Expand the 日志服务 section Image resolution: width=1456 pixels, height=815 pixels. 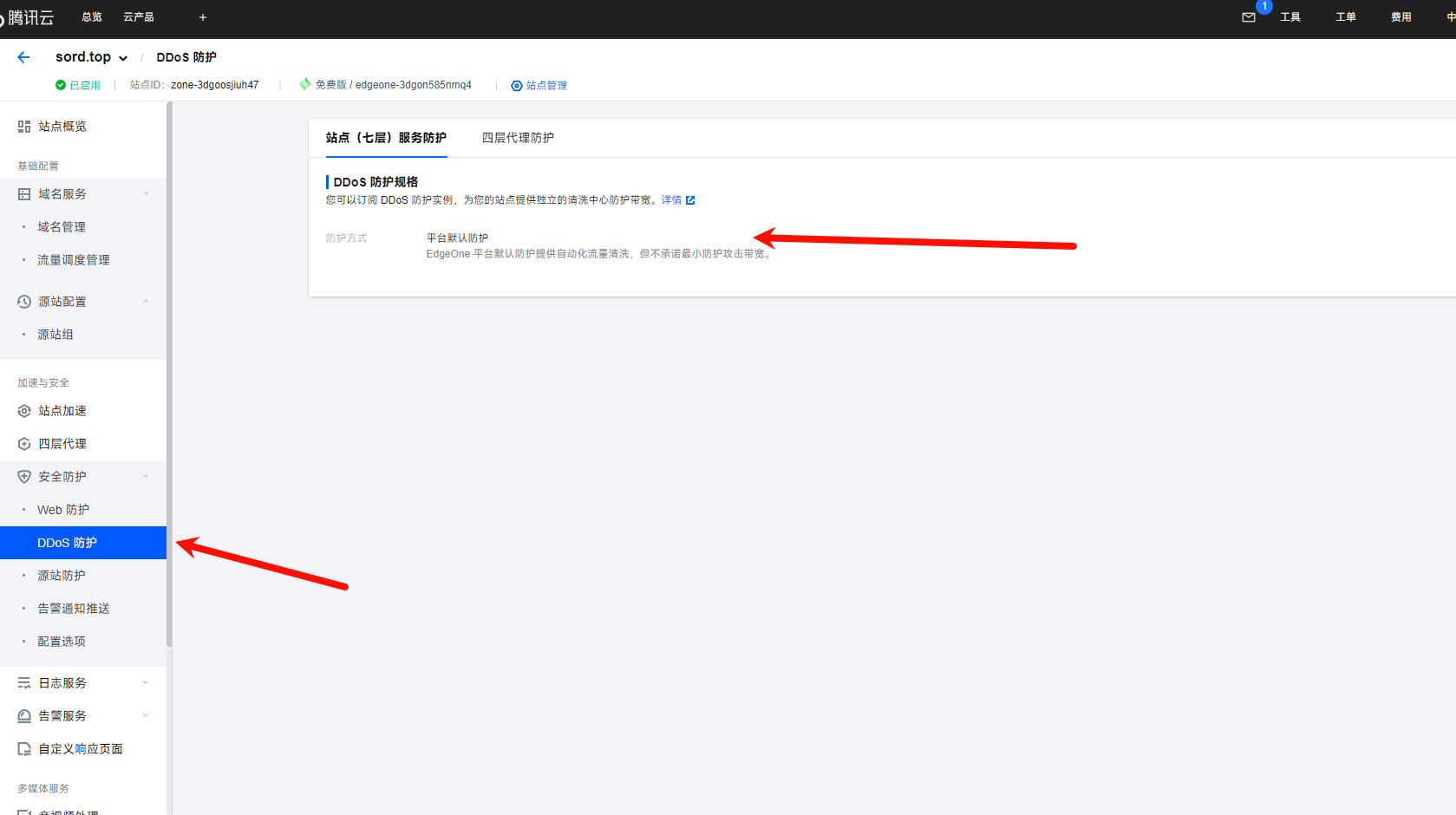(146, 683)
